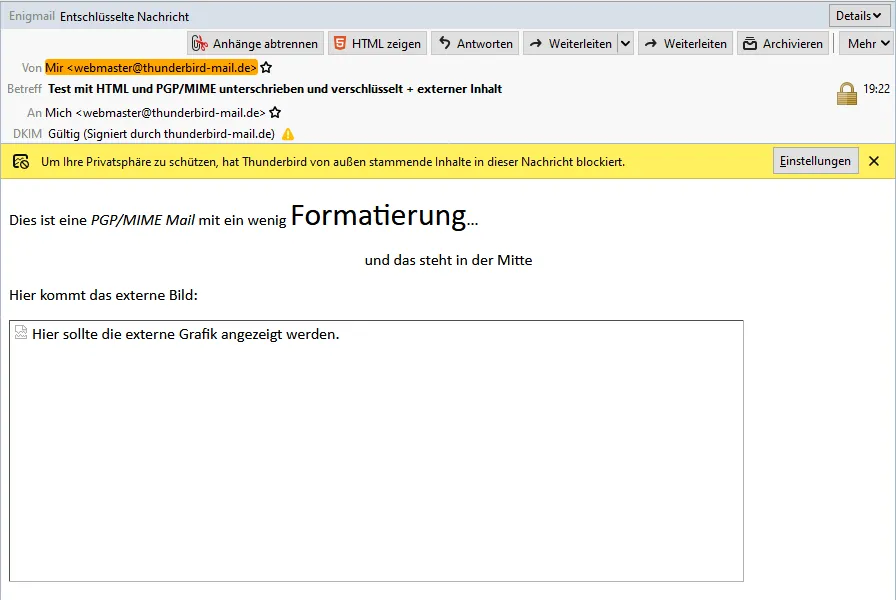Click the HTML5 icon on HTML zeigen
This screenshot has height=600, width=896.
coord(340,43)
